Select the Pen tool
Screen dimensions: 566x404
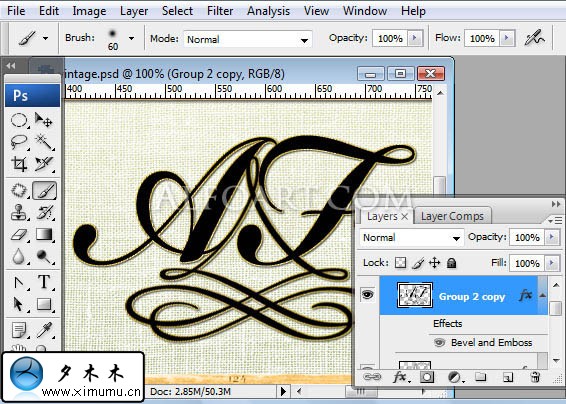tap(19, 282)
